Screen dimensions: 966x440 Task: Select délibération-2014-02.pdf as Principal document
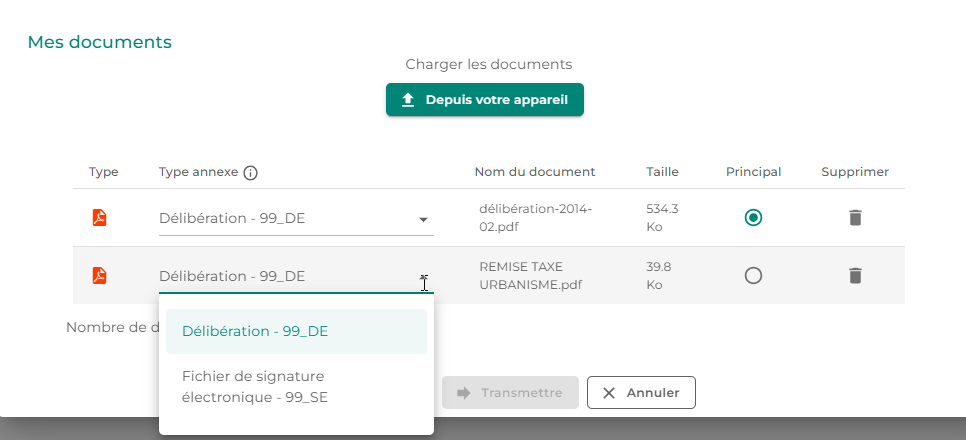coord(754,217)
